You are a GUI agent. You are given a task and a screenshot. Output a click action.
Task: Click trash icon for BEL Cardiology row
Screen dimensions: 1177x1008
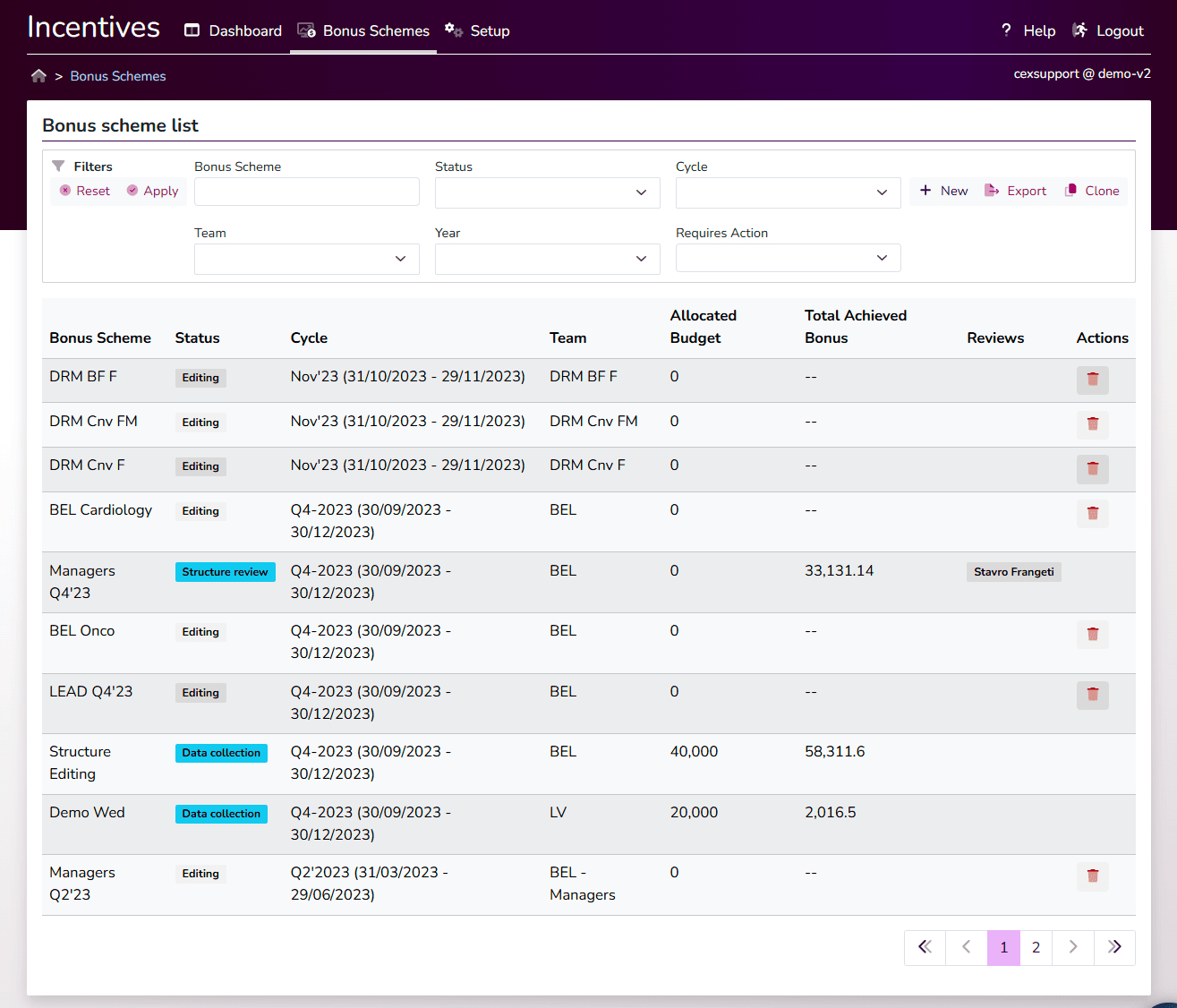pos(1092,513)
